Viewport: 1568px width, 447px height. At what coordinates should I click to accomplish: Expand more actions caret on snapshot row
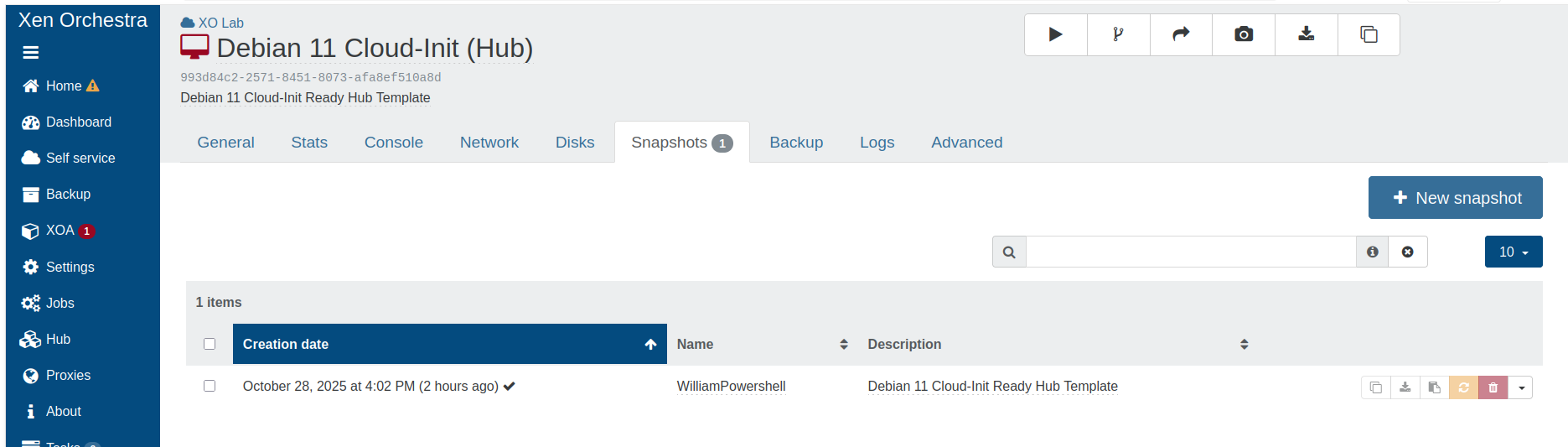click(1521, 387)
